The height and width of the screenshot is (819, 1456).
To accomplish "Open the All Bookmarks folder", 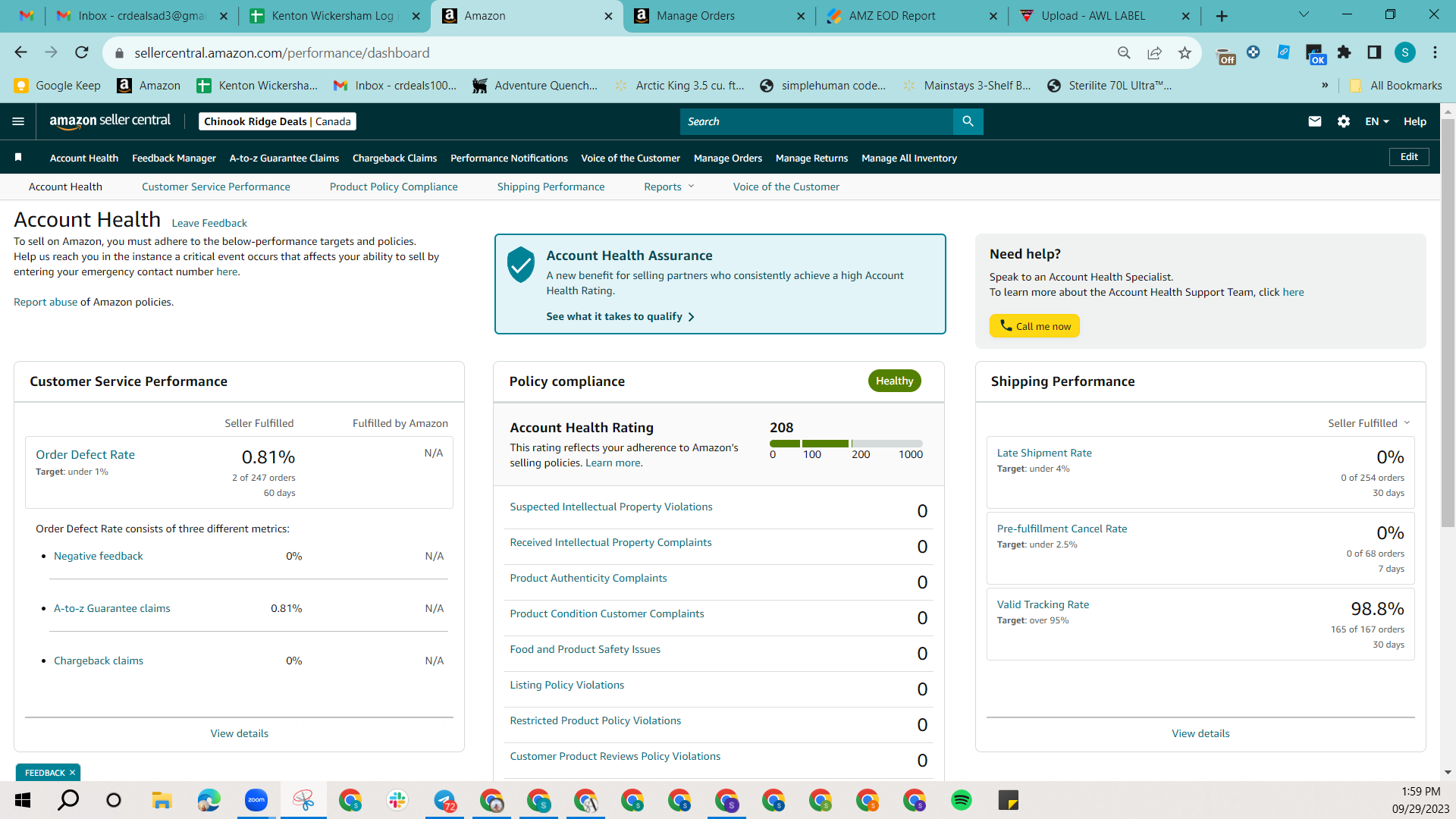I will (1395, 85).
